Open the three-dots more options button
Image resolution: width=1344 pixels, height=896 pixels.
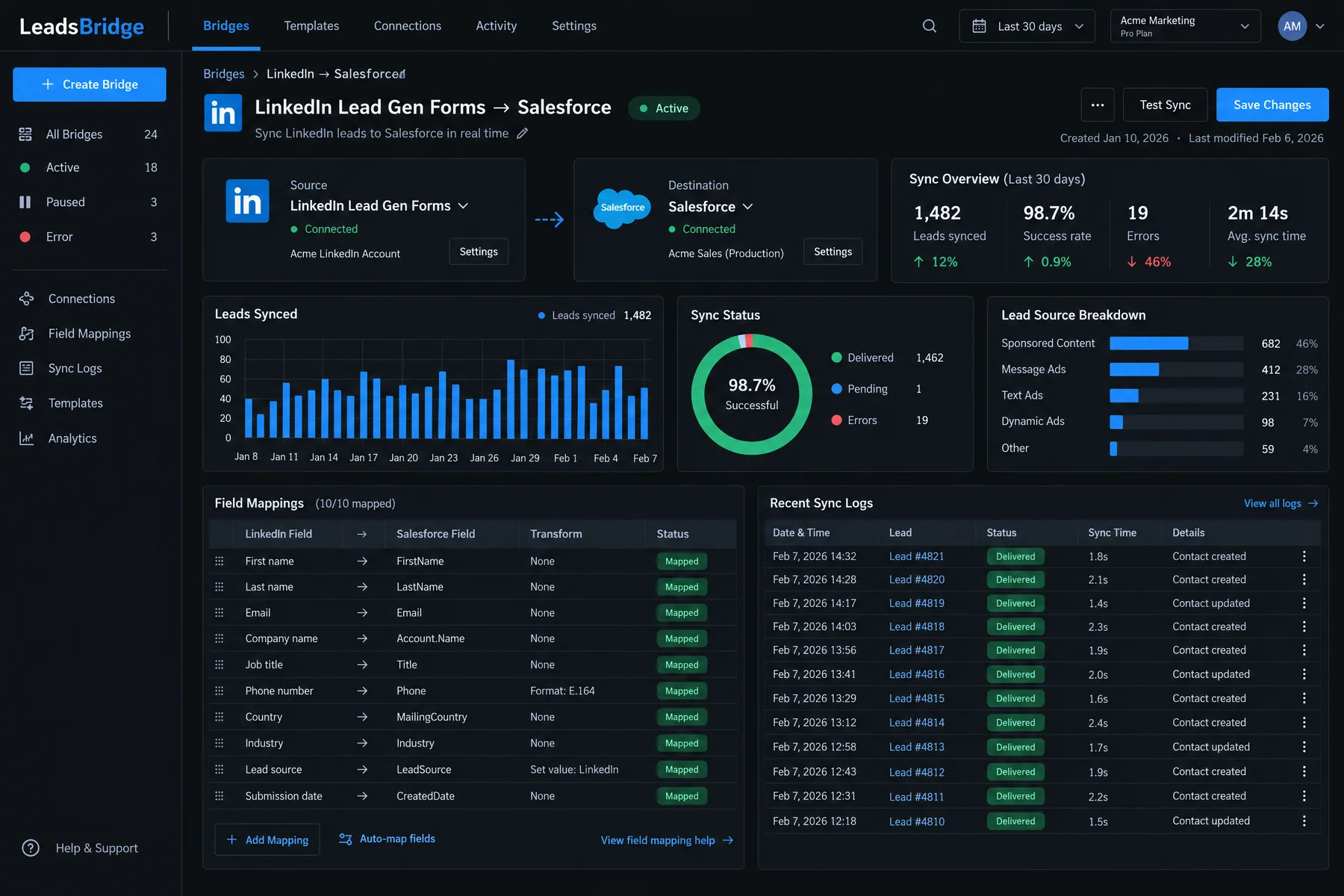tap(1098, 105)
